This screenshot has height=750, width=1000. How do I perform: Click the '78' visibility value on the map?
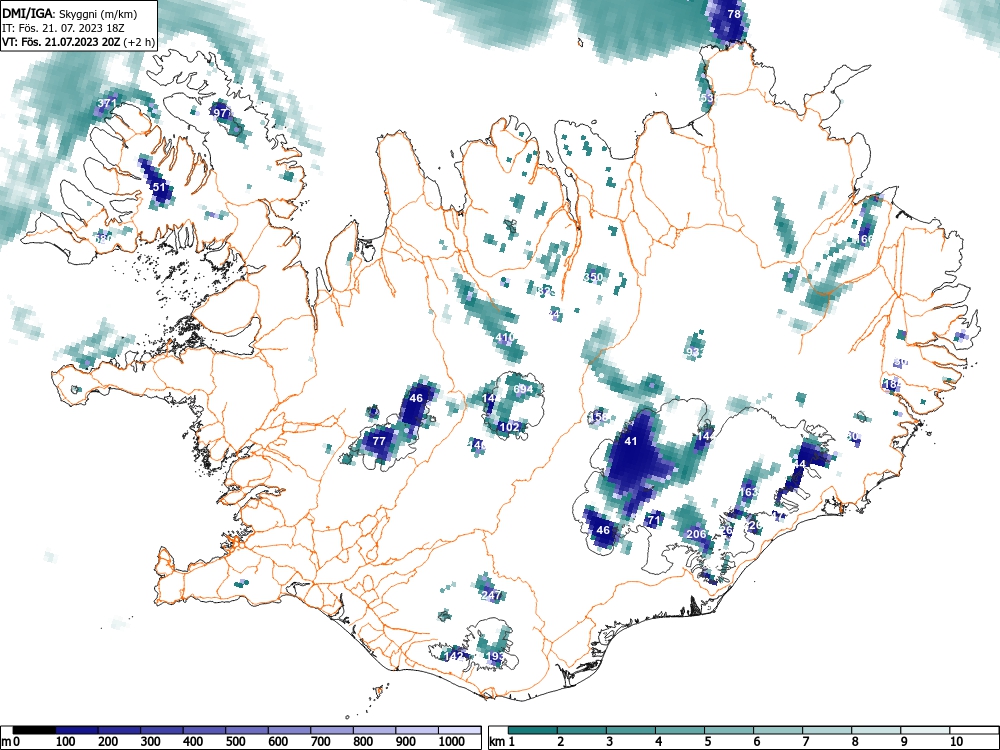pyautogui.click(x=734, y=14)
